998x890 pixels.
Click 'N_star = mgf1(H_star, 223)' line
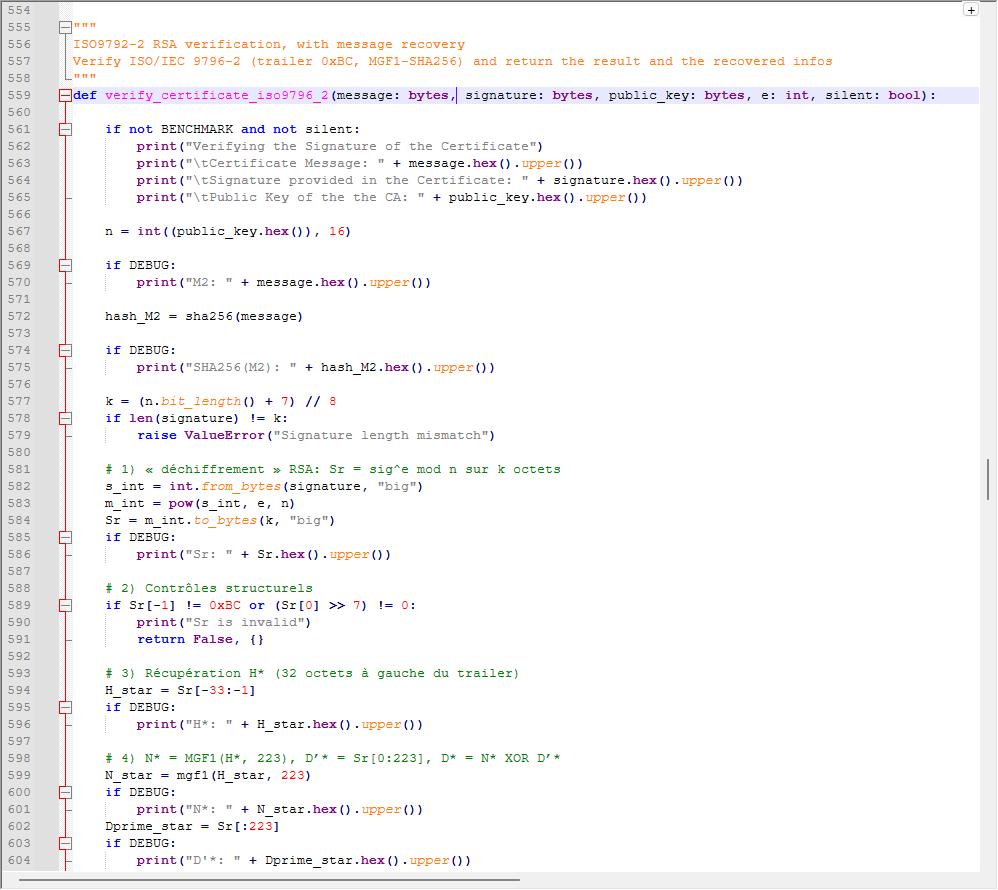(x=208, y=775)
